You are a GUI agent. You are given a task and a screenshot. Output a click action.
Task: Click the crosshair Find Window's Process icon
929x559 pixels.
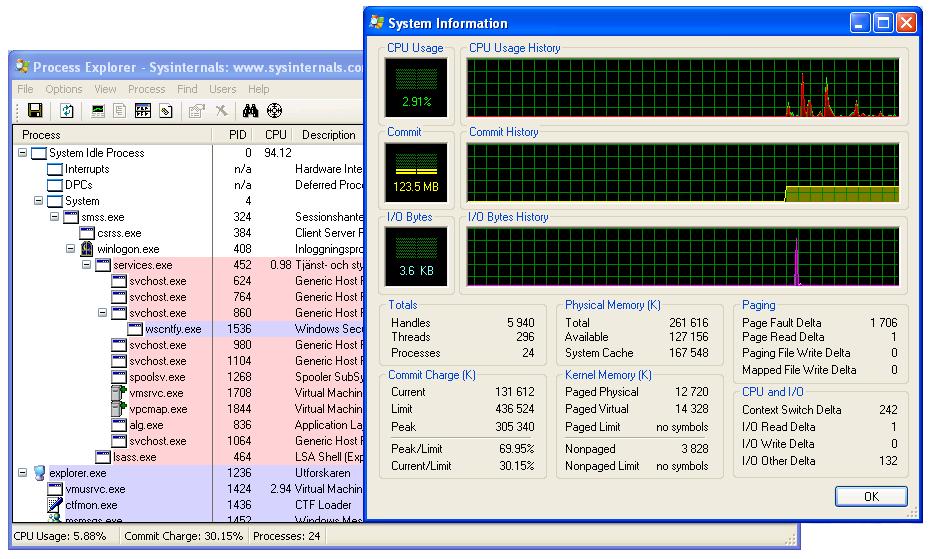pyautogui.click(x=274, y=111)
